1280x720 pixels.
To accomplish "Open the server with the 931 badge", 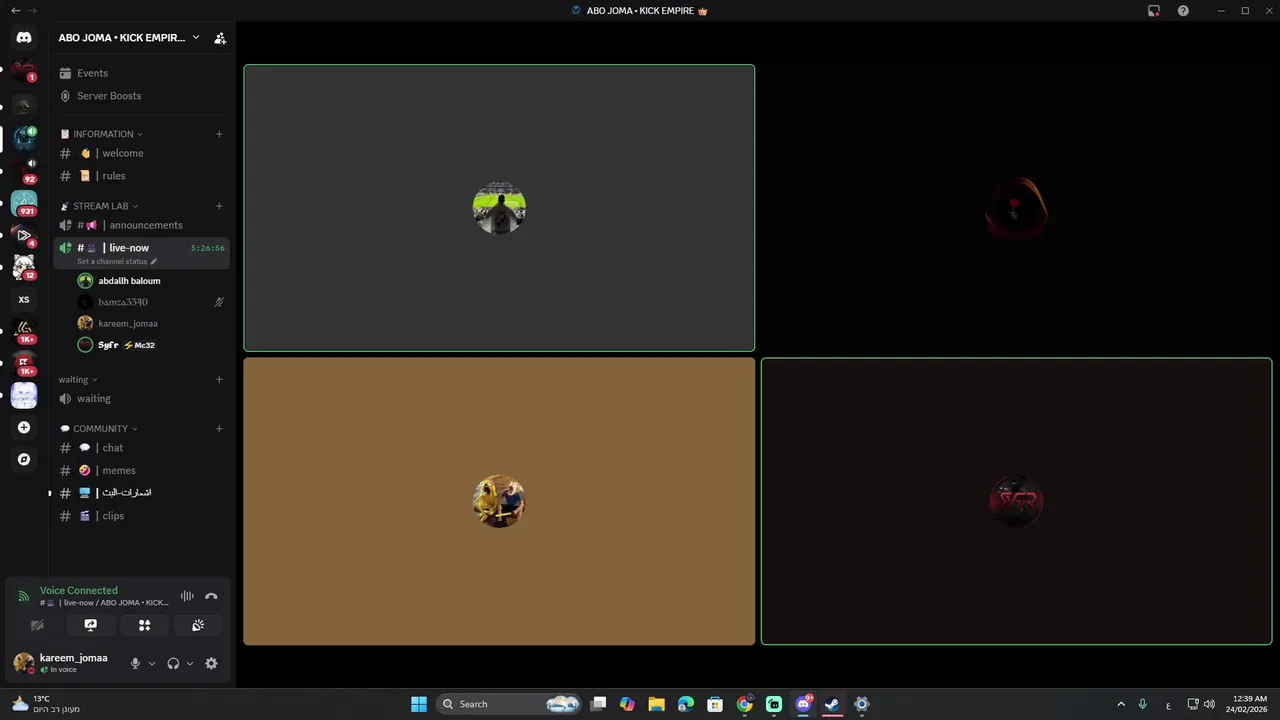I will pos(24,203).
